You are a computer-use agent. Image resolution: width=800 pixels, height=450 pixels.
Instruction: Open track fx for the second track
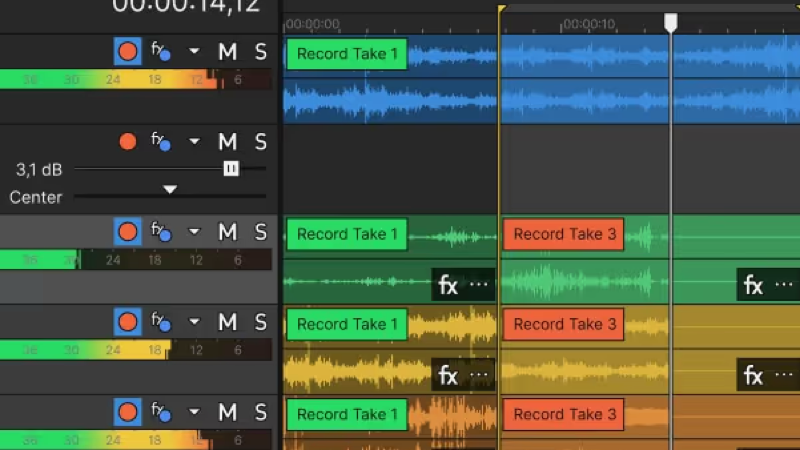(161, 141)
